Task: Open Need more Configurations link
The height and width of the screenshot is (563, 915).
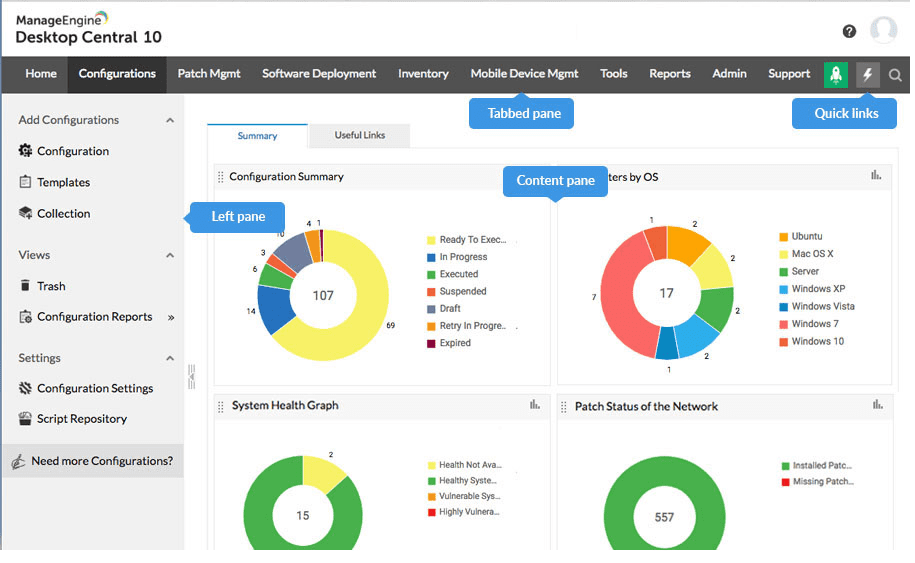Action: [x=101, y=461]
